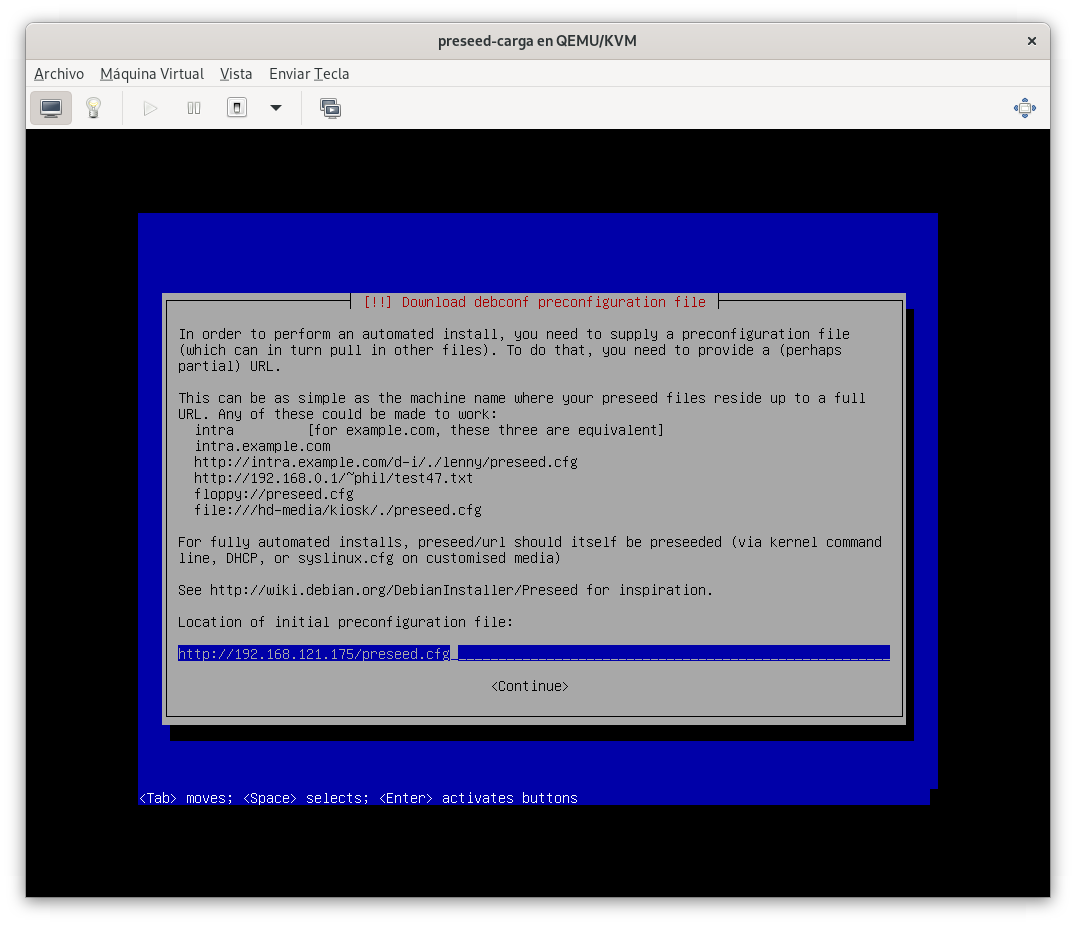The height and width of the screenshot is (926, 1076).
Task: Power on the virtual machine
Action: [x=150, y=108]
